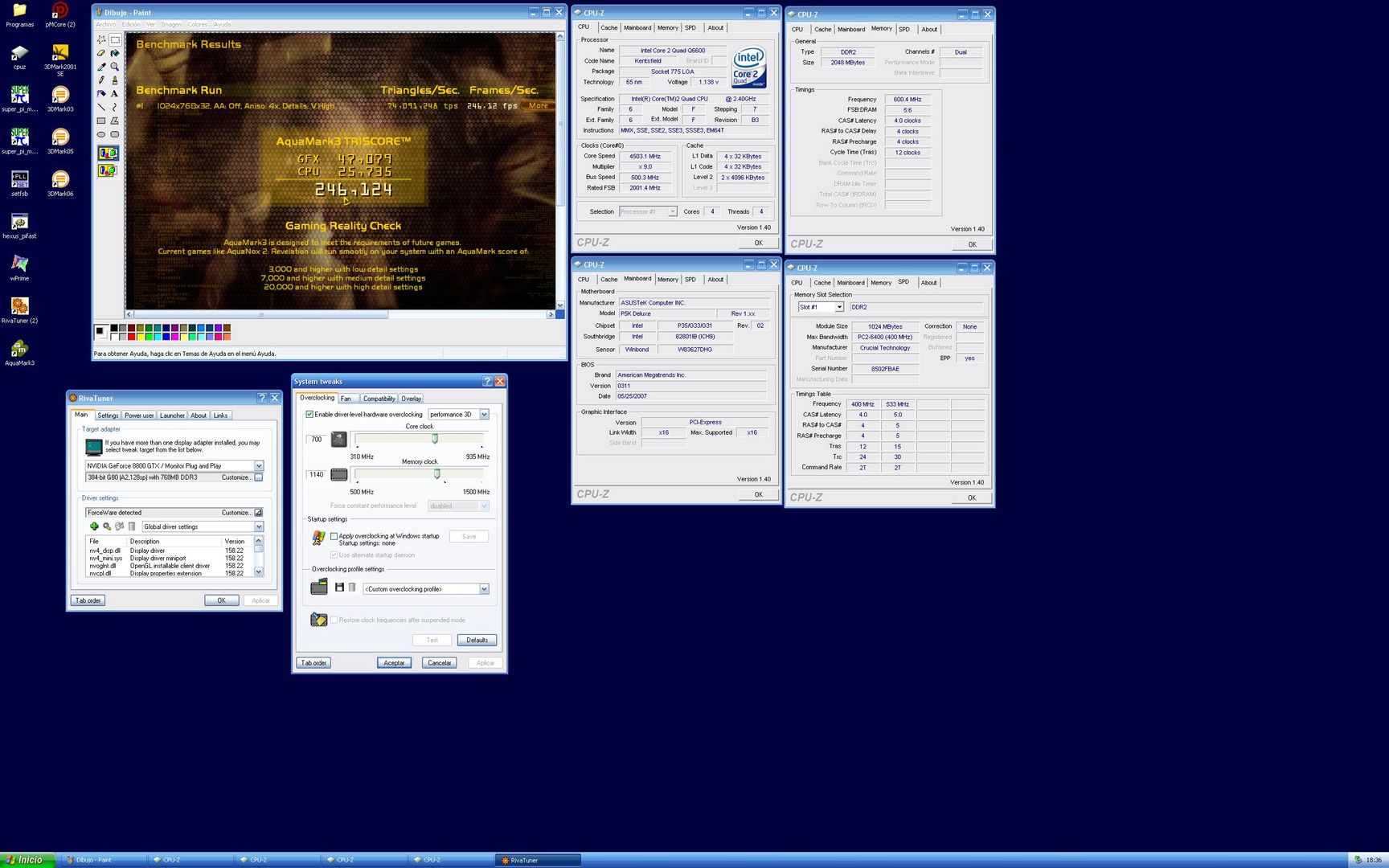The image size is (1389, 868).
Task: Open the Slot #1 dropdown in CPU-Z SPD
Action: click(x=839, y=307)
